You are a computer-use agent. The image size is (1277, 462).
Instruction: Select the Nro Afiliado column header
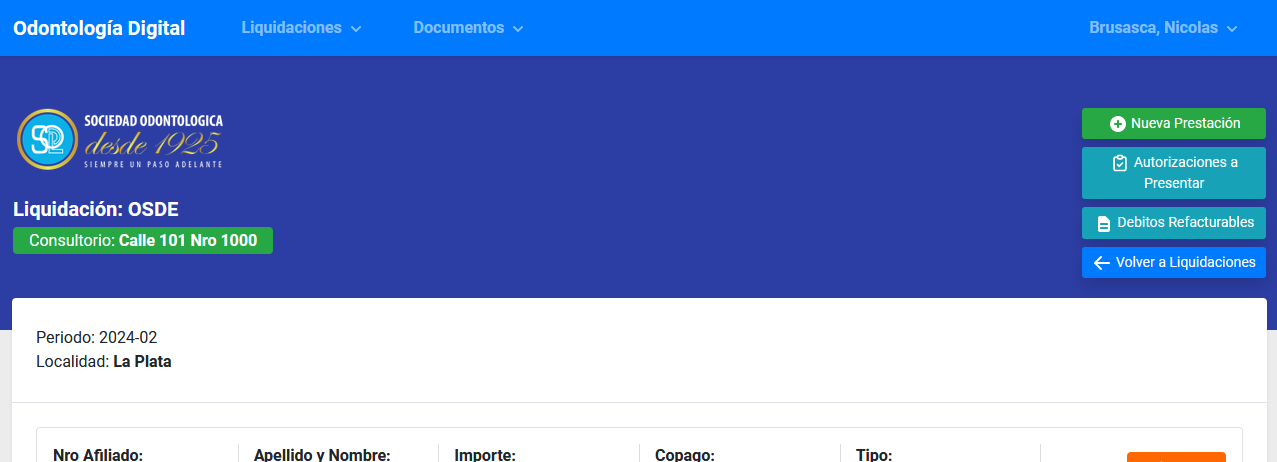point(98,455)
